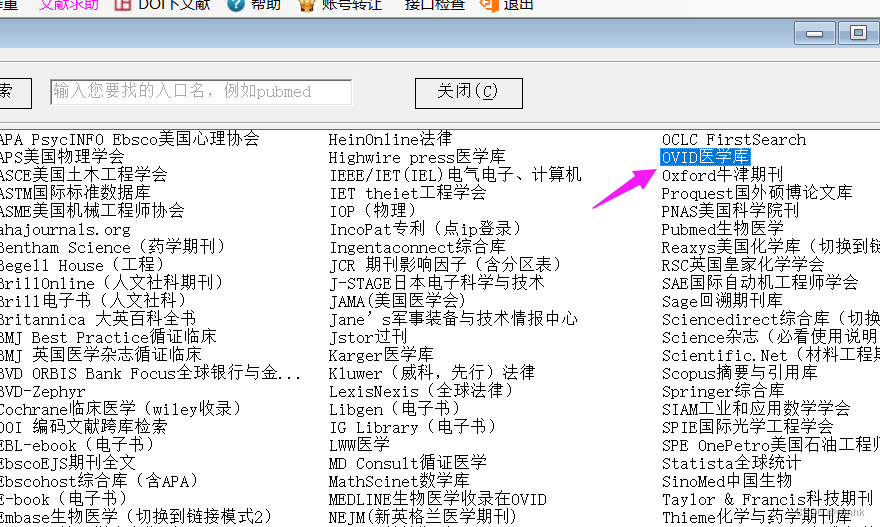Select MathScinet数学库 entry
The image size is (880, 527).
(398, 481)
